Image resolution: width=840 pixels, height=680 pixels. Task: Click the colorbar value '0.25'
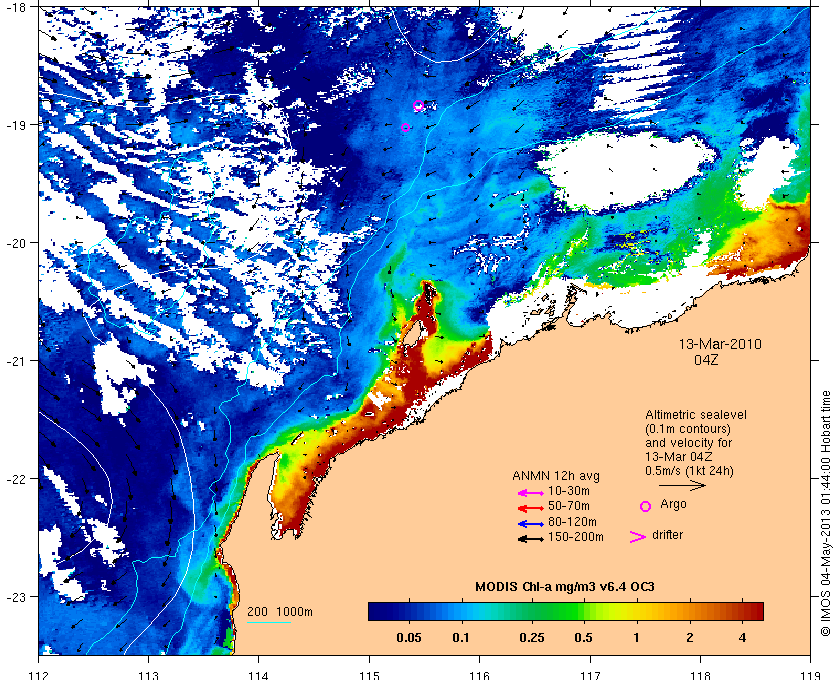532,638
